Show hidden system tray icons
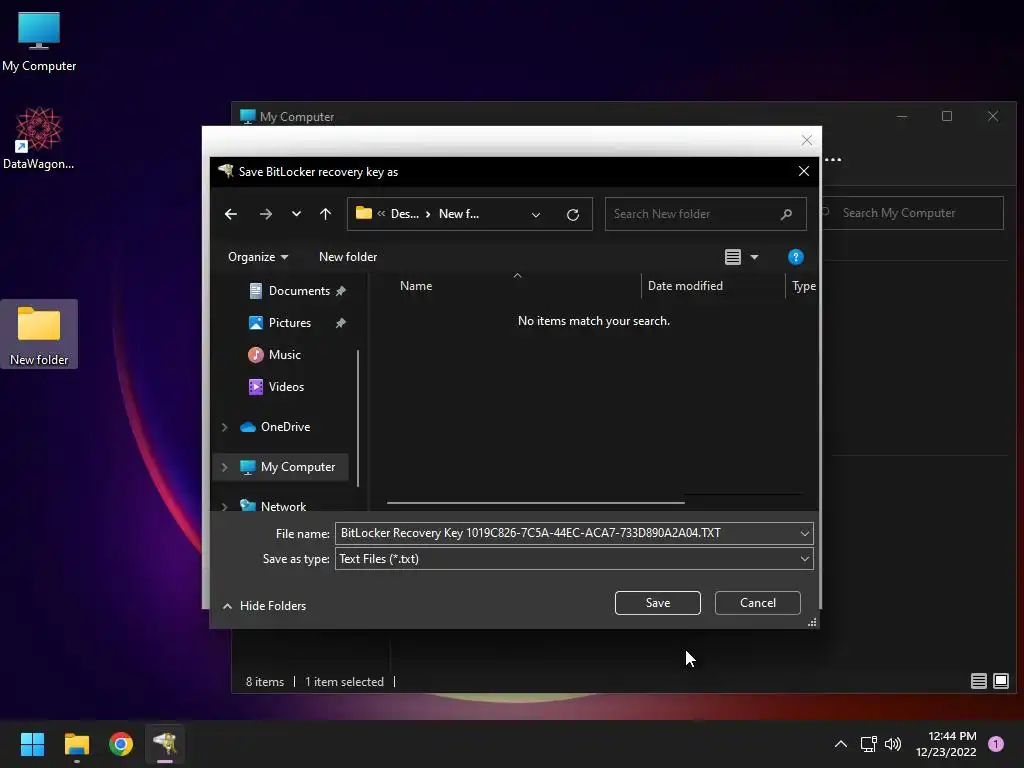Screen dimensions: 1024x768 (x=840, y=744)
